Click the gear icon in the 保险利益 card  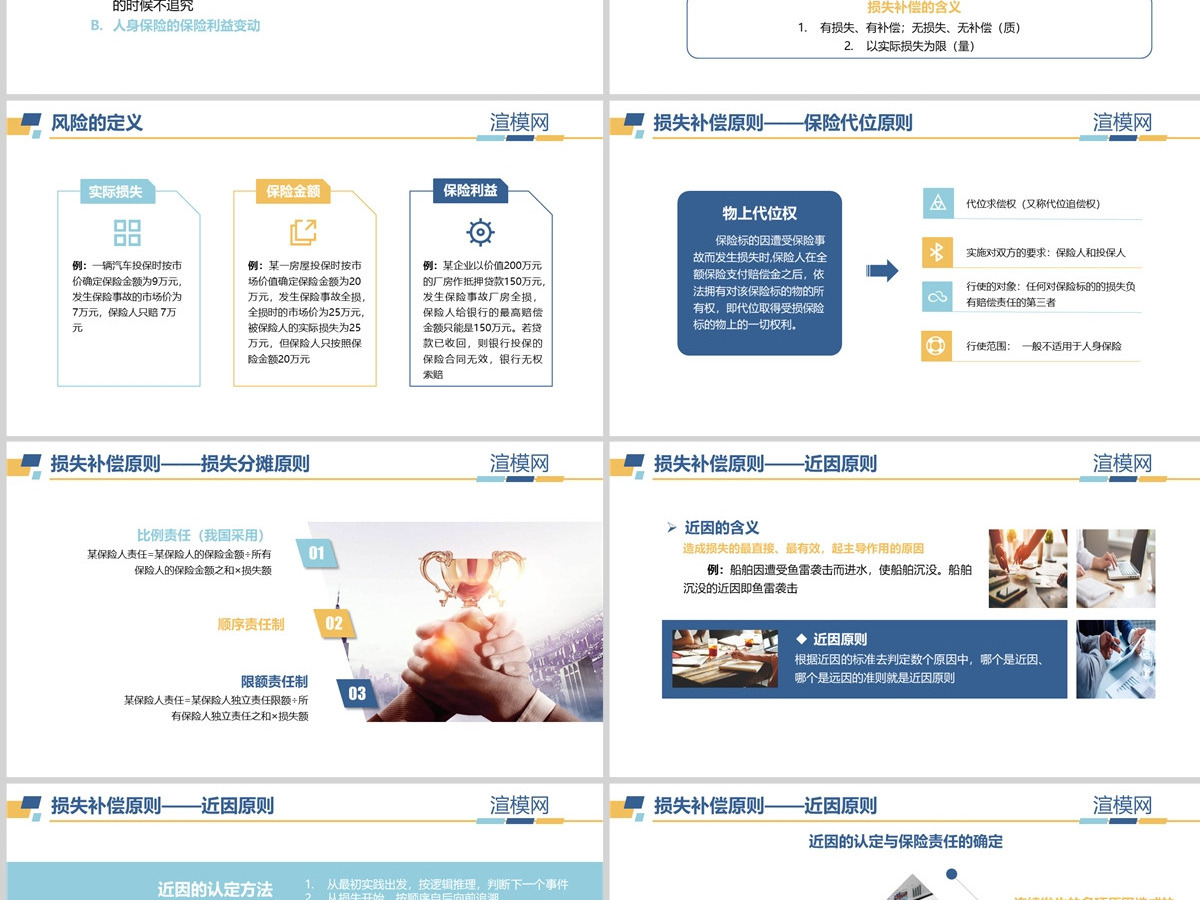point(481,233)
